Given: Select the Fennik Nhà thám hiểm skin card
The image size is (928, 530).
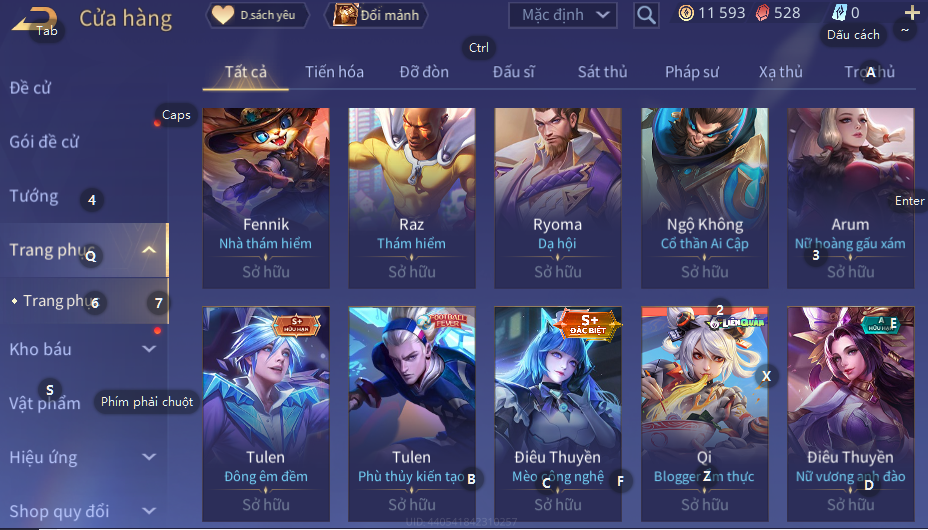Looking at the screenshot, I should [266, 198].
